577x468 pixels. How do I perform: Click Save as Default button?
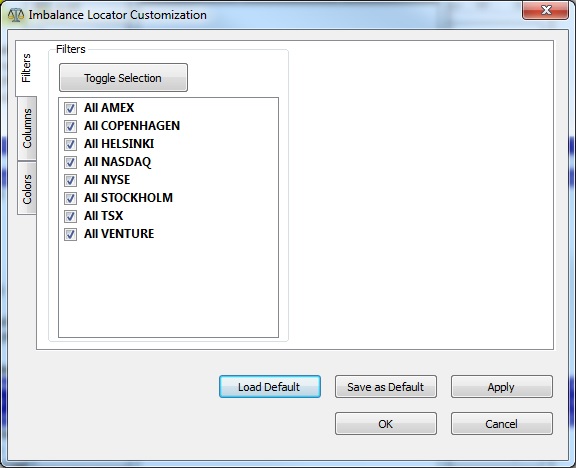pos(386,387)
